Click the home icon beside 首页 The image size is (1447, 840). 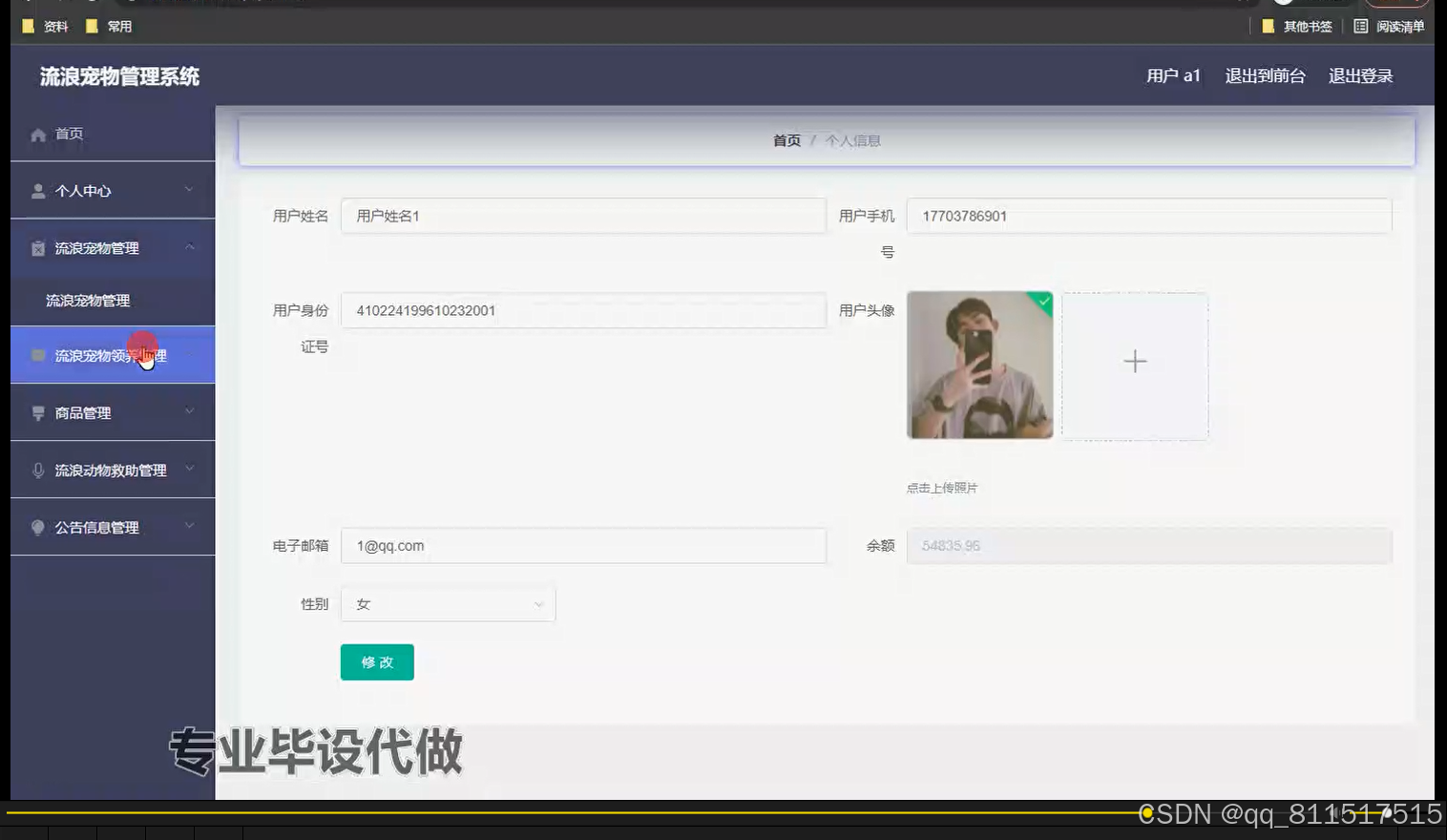click(37, 134)
